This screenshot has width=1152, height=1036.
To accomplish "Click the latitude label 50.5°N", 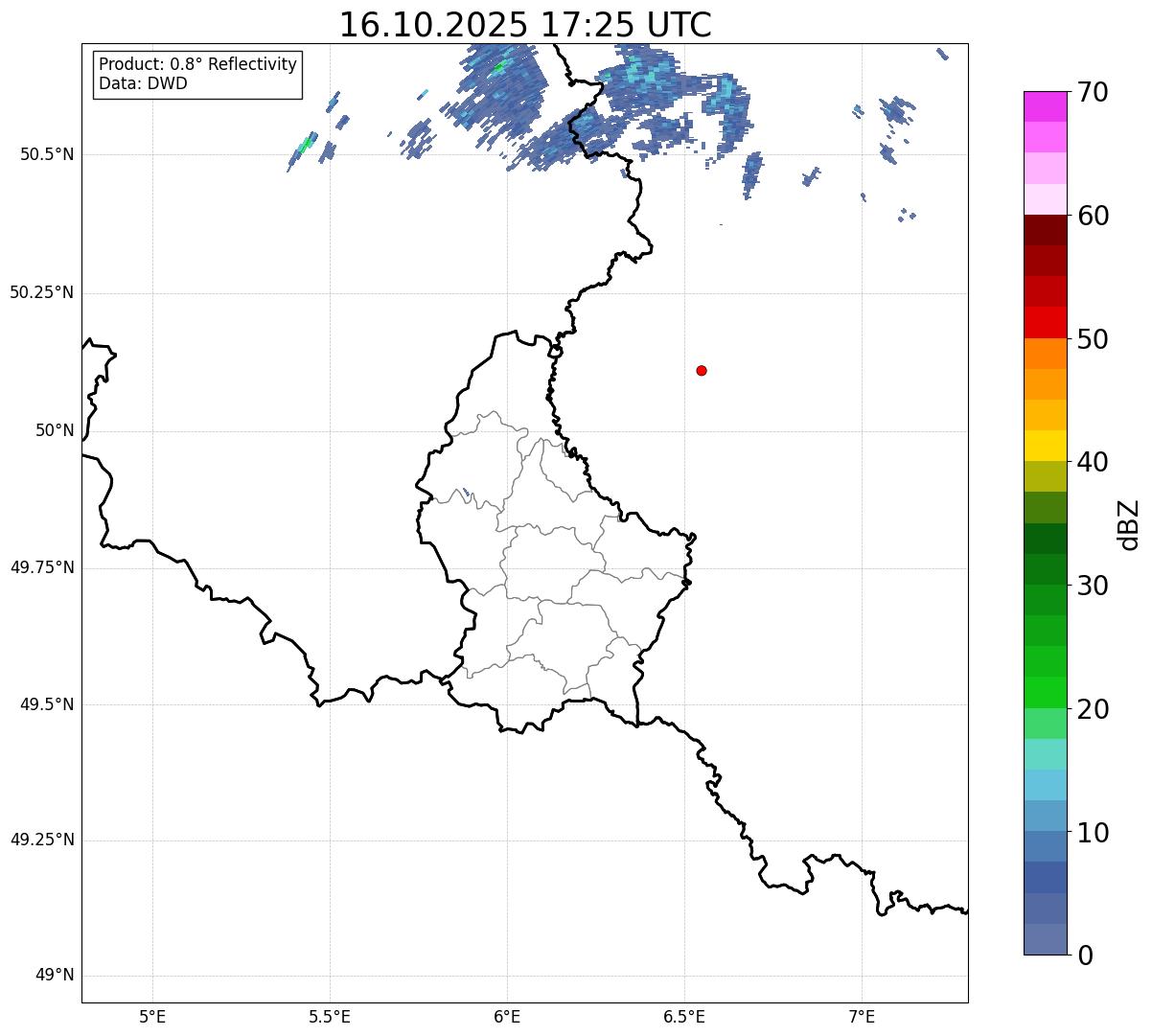I will pyautogui.click(x=47, y=154).
